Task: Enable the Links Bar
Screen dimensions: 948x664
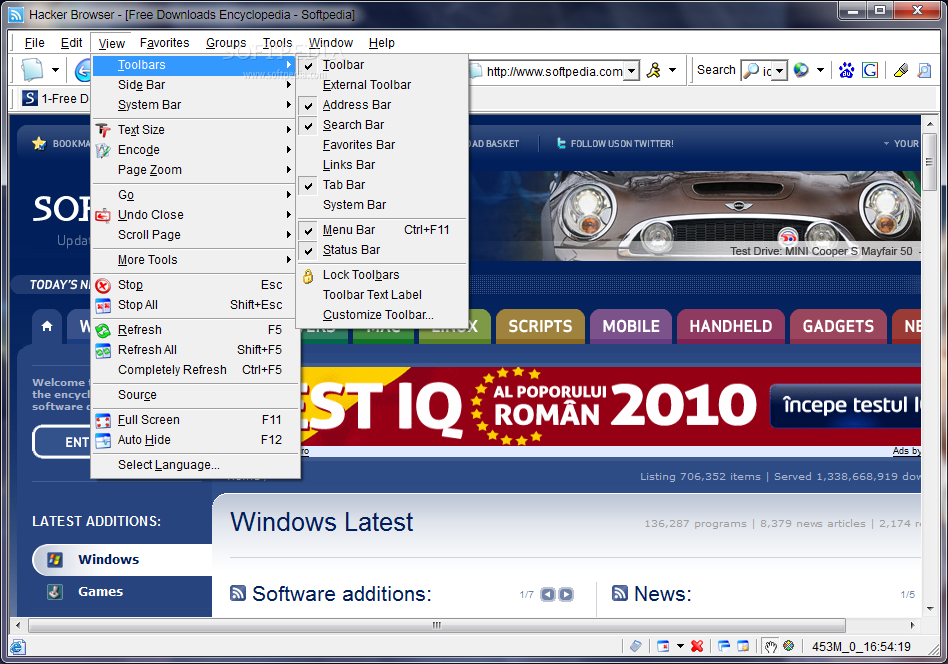Action: [x=383, y=164]
